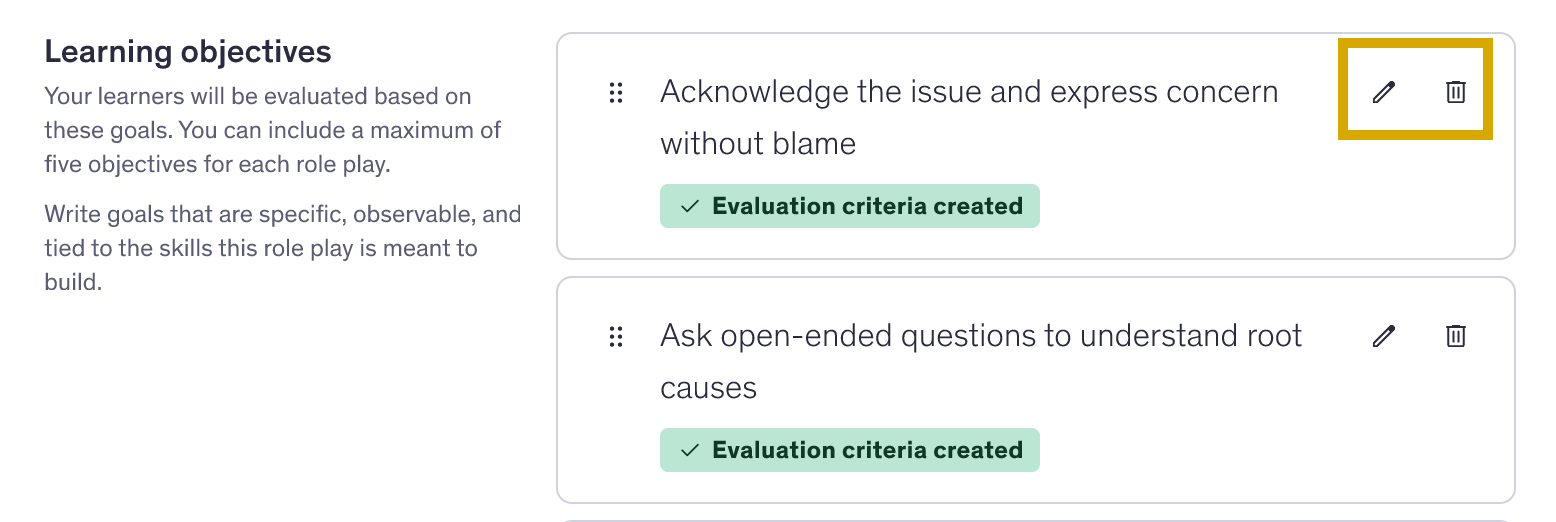Delete the "Ask open-ended questions" objective
Viewport: 1556px width, 522px height.
1456,337
